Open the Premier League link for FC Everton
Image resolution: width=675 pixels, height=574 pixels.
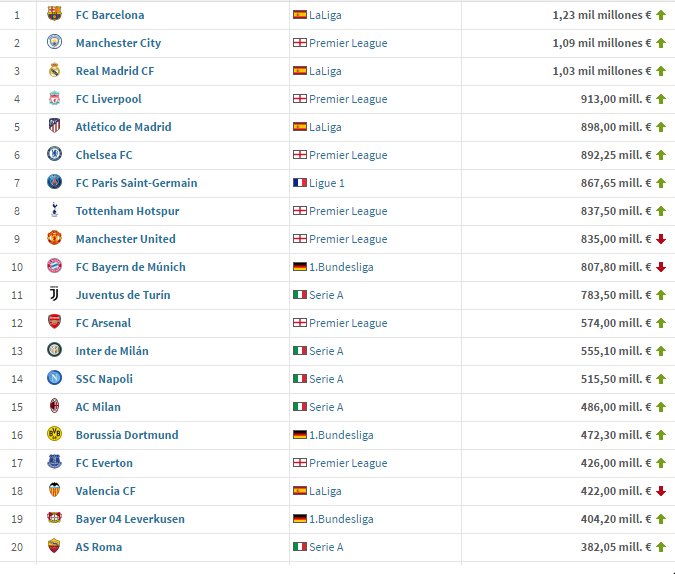click(348, 463)
